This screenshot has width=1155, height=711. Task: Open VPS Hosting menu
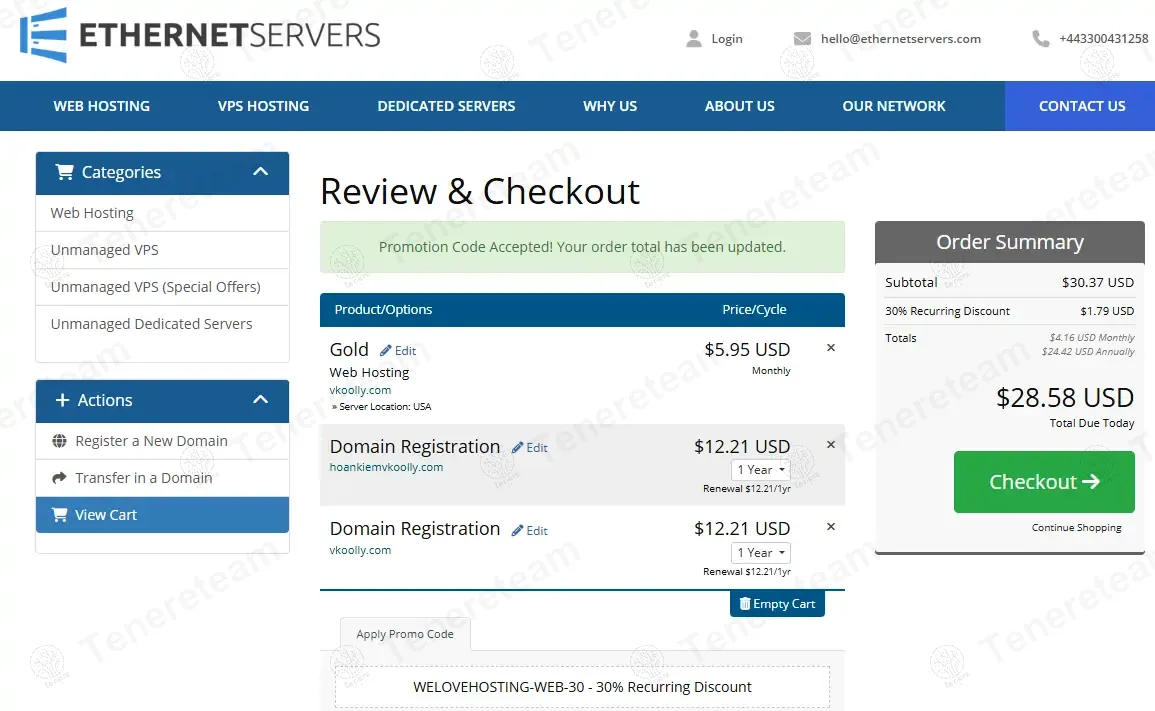pyautogui.click(x=263, y=106)
